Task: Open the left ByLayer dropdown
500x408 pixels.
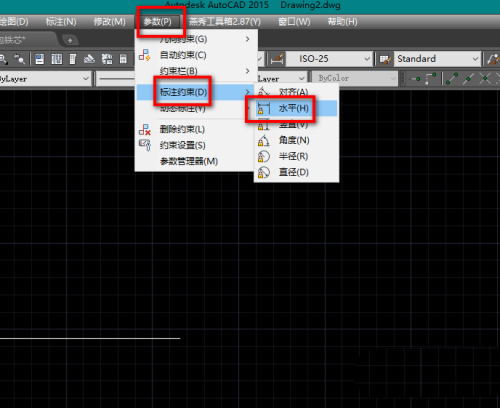Action: point(45,79)
